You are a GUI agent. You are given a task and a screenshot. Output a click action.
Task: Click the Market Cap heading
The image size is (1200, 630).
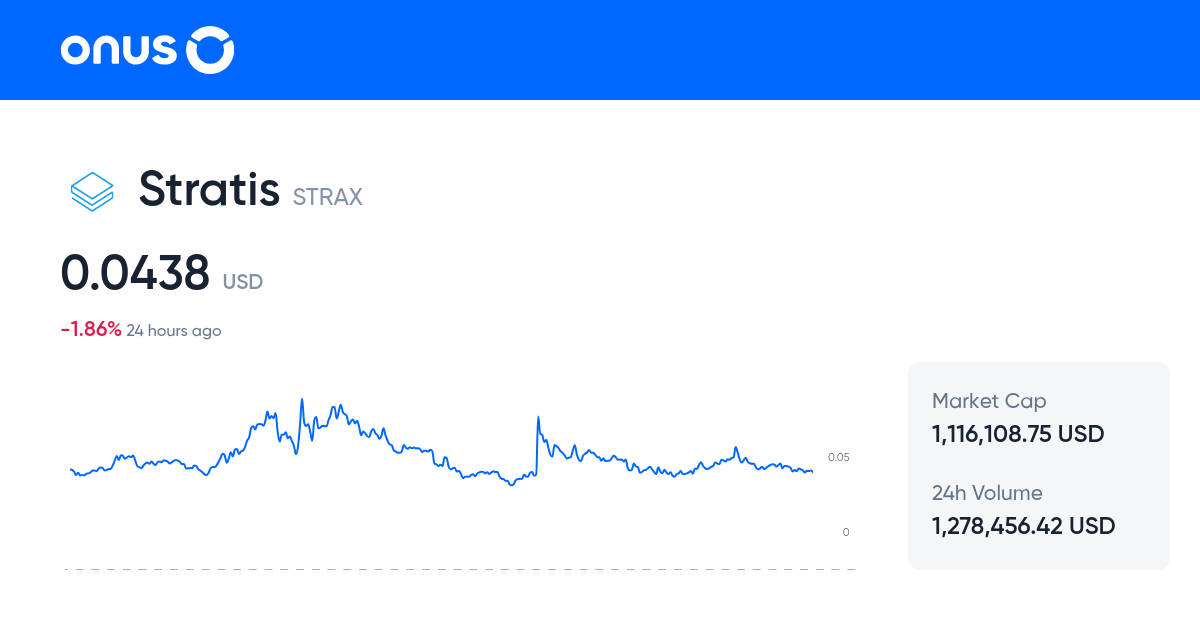point(989,400)
